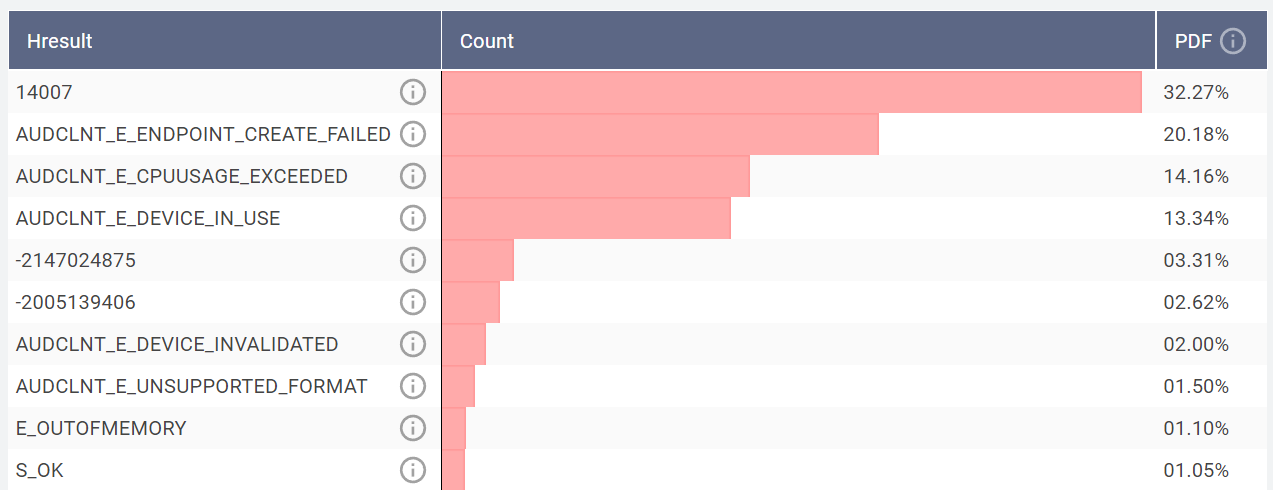Open info for AUDCLNT_E_ENDPOINT_CREATE_FAILED
1273x490 pixels.
click(413, 134)
